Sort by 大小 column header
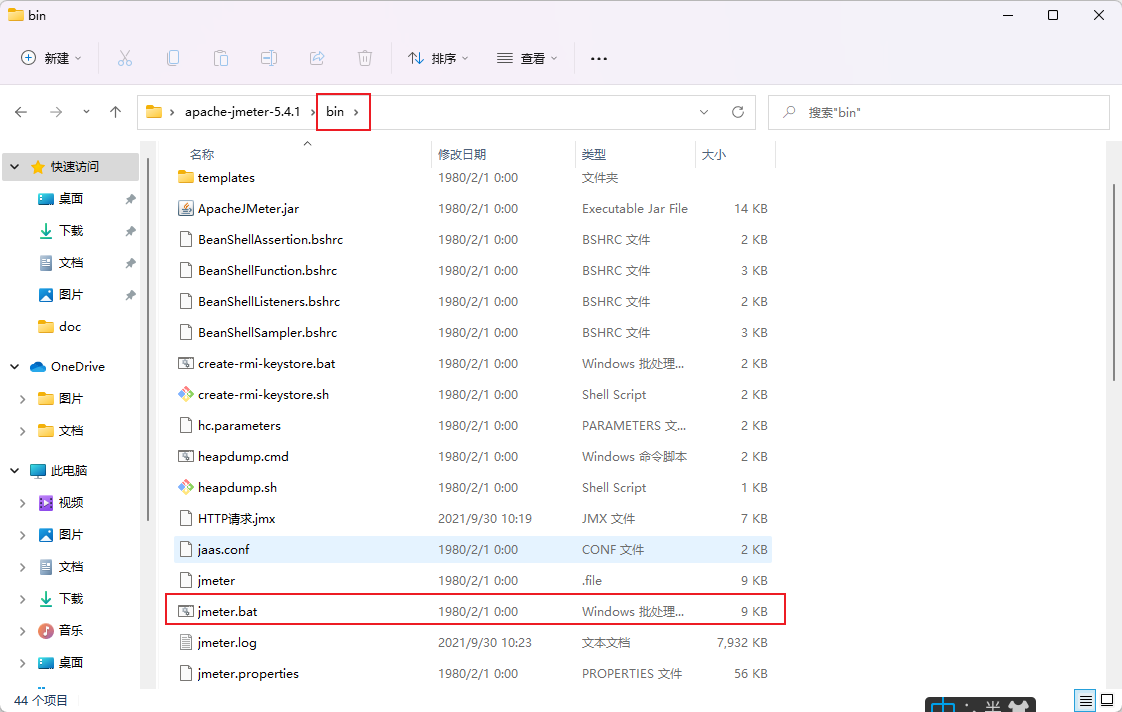 (713, 155)
